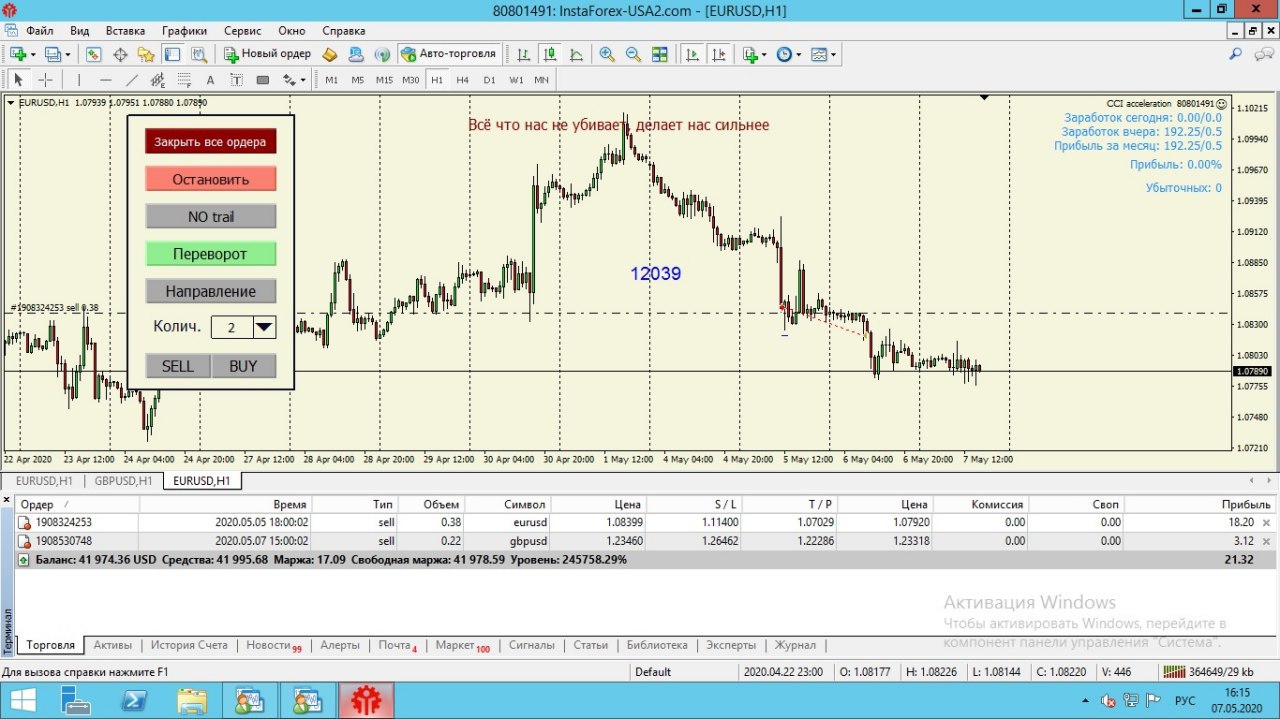Click the Остановить button

[210, 180]
